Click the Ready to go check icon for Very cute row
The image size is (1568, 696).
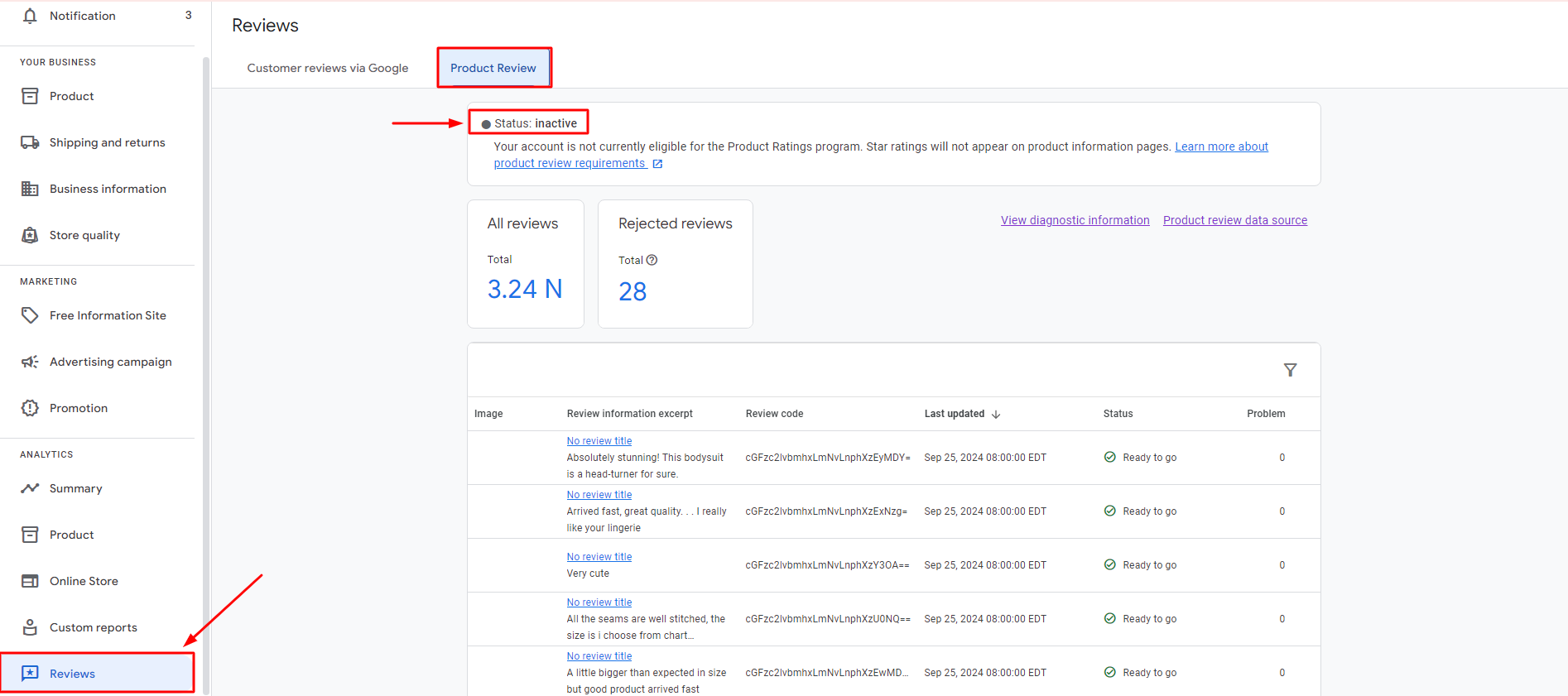[x=1109, y=564]
